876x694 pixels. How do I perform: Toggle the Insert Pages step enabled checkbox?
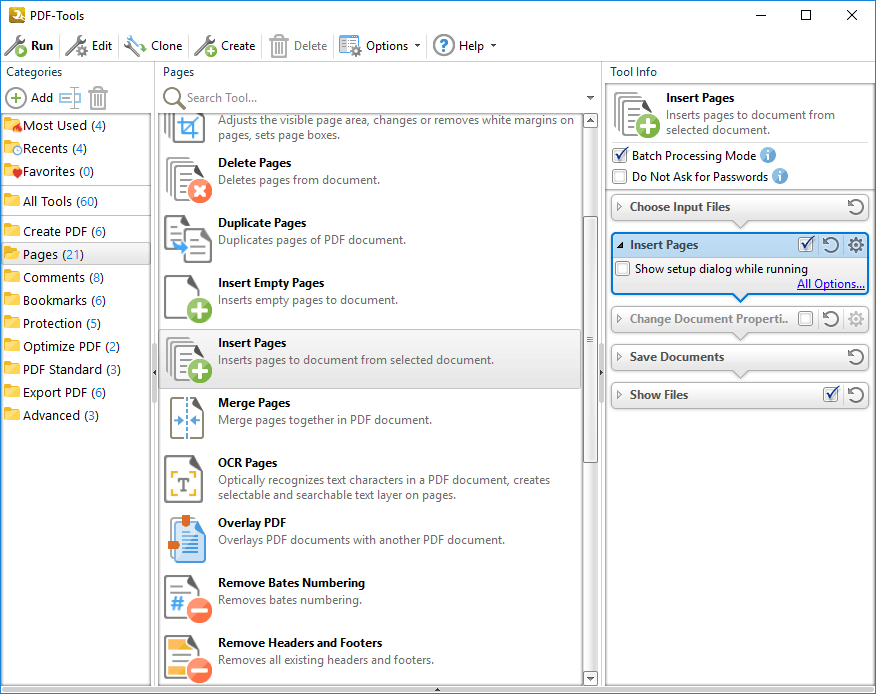806,245
